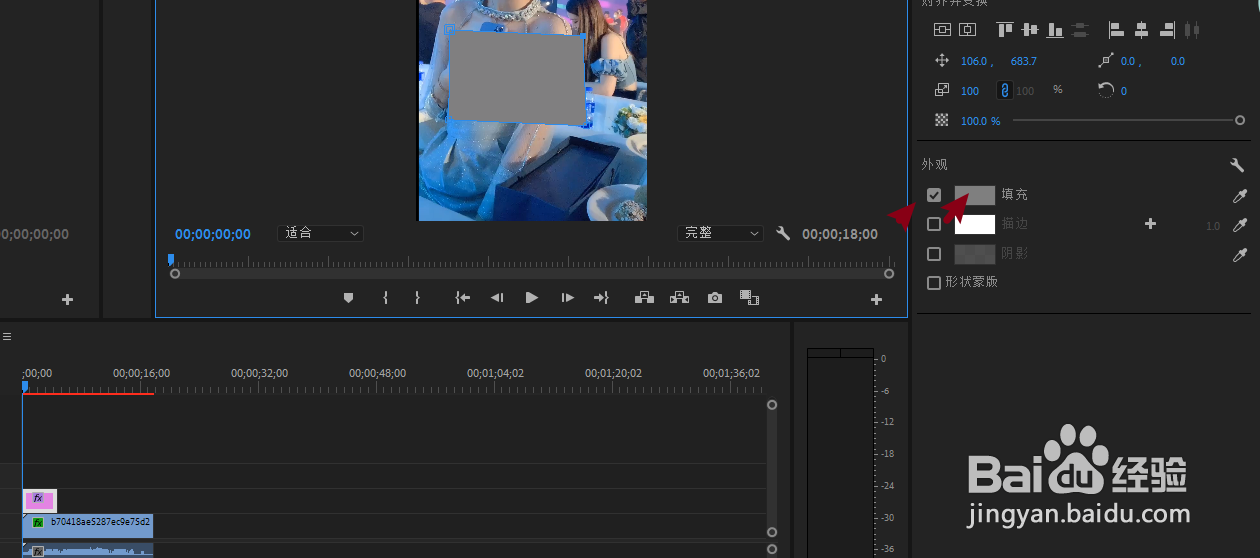Open program monitor wrench settings
The width and height of the screenshot is (1260, 558).
coord(783,233)
